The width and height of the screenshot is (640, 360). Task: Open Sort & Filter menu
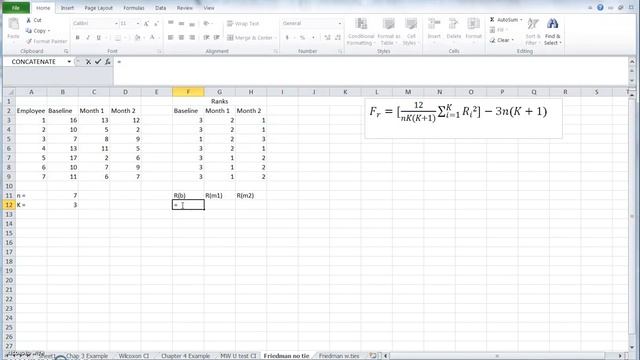coord(532,31)
